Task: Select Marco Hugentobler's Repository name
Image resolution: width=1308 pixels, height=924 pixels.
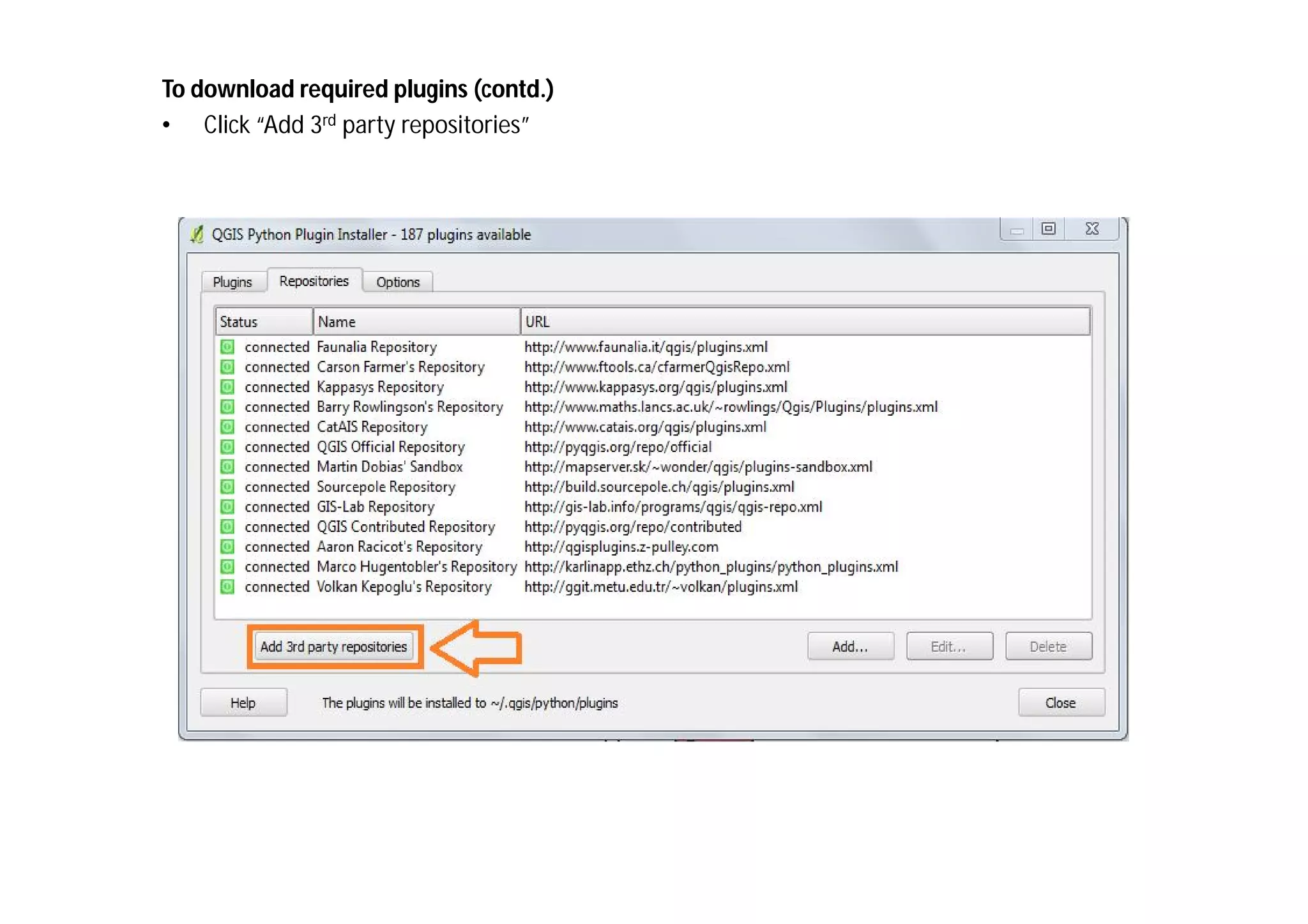Action: pos(417,566)
